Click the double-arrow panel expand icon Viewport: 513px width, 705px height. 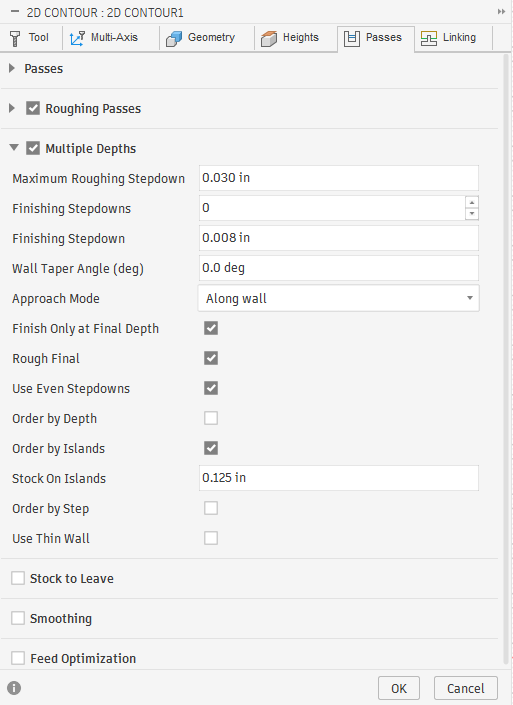pos(501,12)
